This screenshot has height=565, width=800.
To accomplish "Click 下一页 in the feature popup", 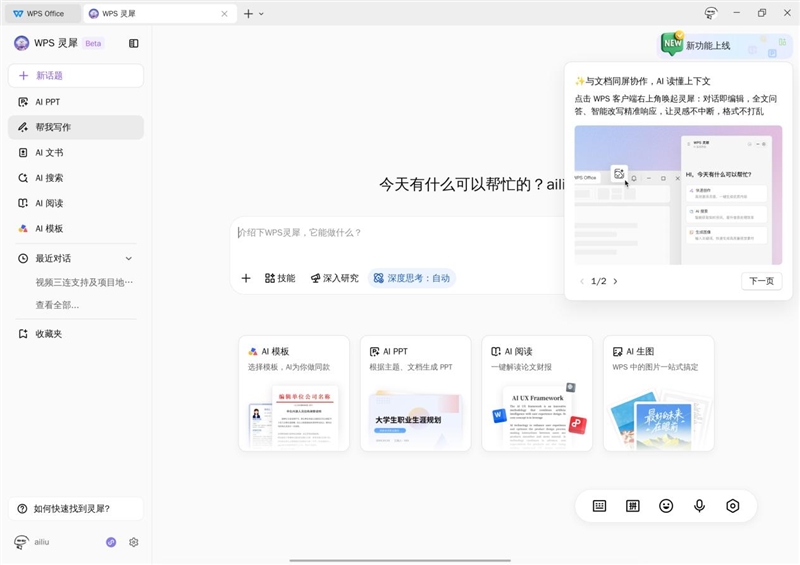I will click(761, 281).
